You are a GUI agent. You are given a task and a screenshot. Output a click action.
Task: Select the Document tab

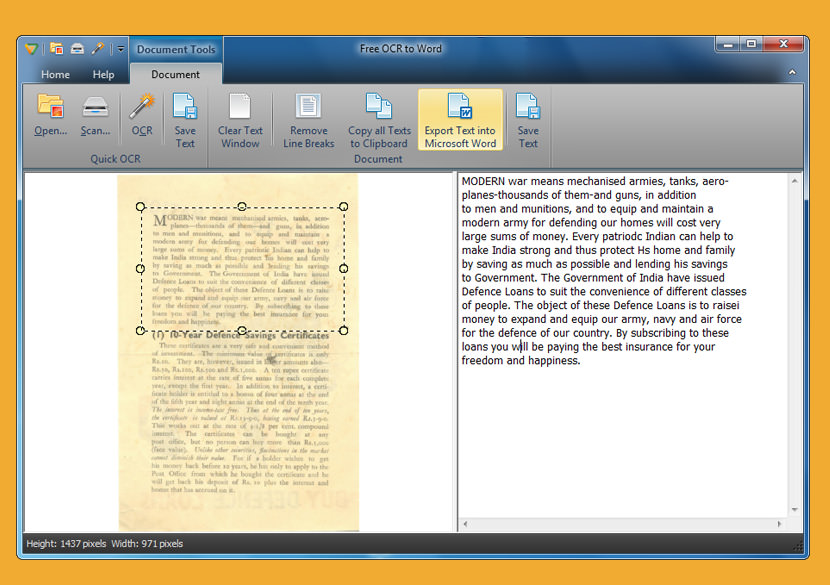coord(175,75)
